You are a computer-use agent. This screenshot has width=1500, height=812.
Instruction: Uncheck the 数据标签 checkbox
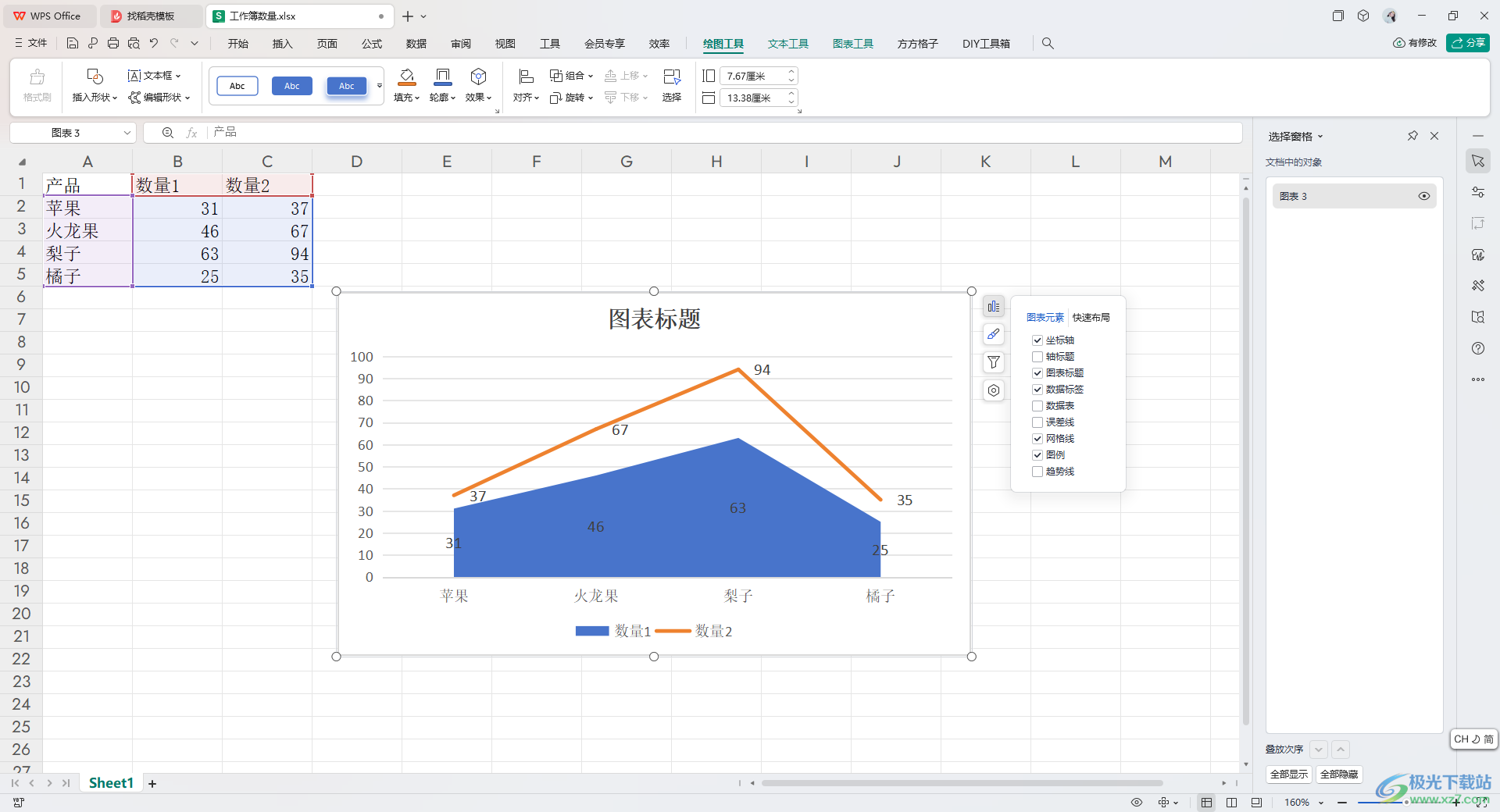click(1037, 390)
